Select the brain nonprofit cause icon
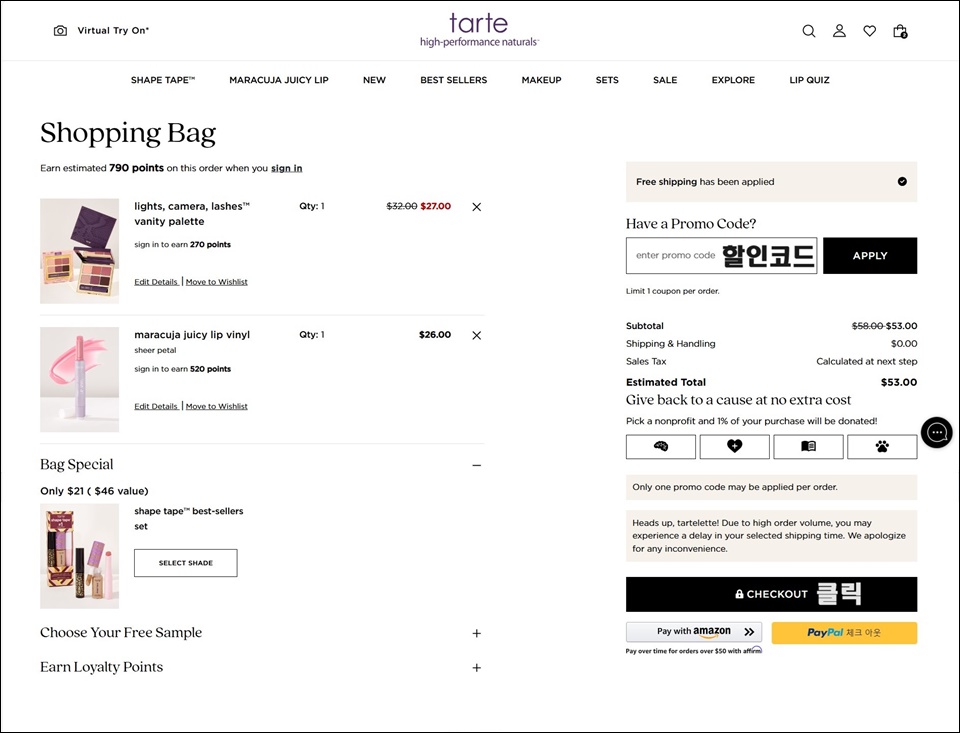 point(661,446)
